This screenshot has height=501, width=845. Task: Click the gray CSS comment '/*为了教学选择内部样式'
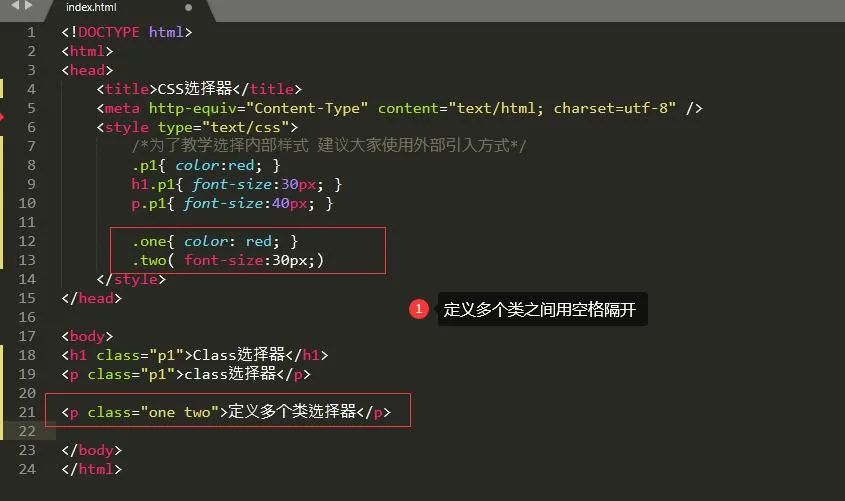[x=220, y=146]
